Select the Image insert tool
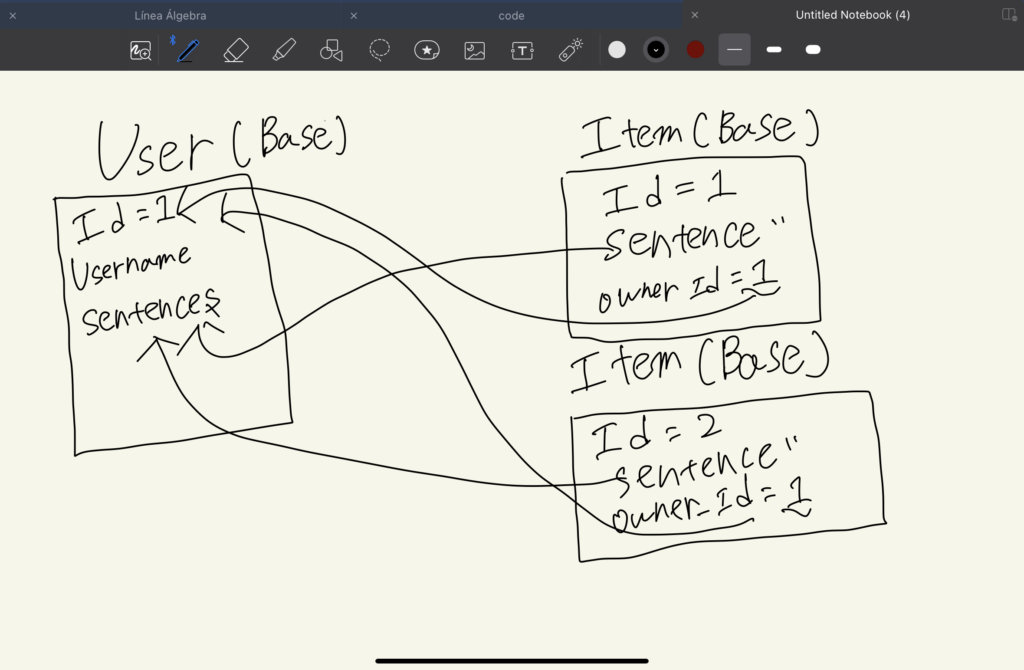 pos(475,50)
